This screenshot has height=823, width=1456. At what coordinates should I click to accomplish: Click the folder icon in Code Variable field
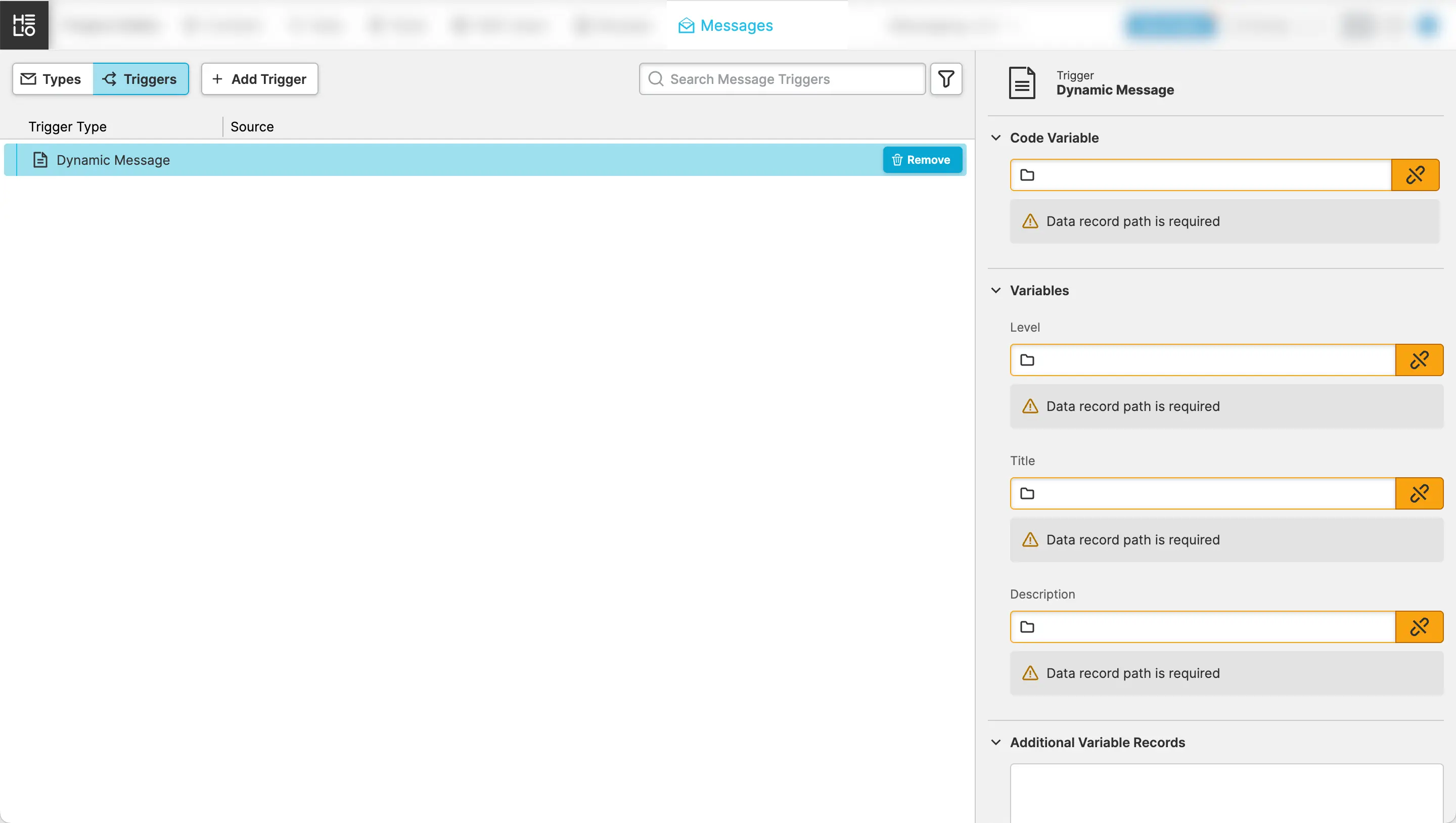(1027, 175)
